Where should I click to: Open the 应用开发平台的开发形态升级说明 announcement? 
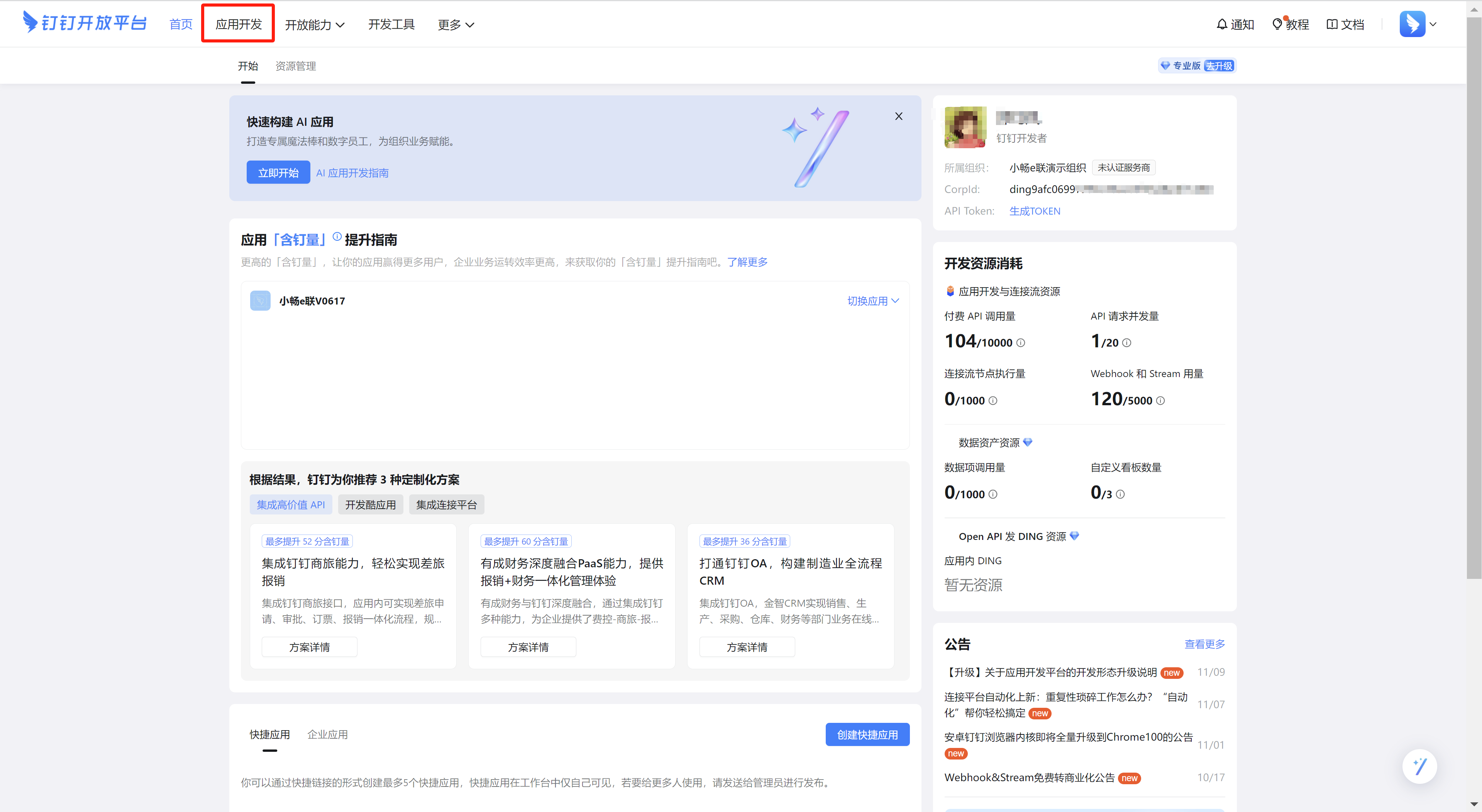coord(1050,672)
